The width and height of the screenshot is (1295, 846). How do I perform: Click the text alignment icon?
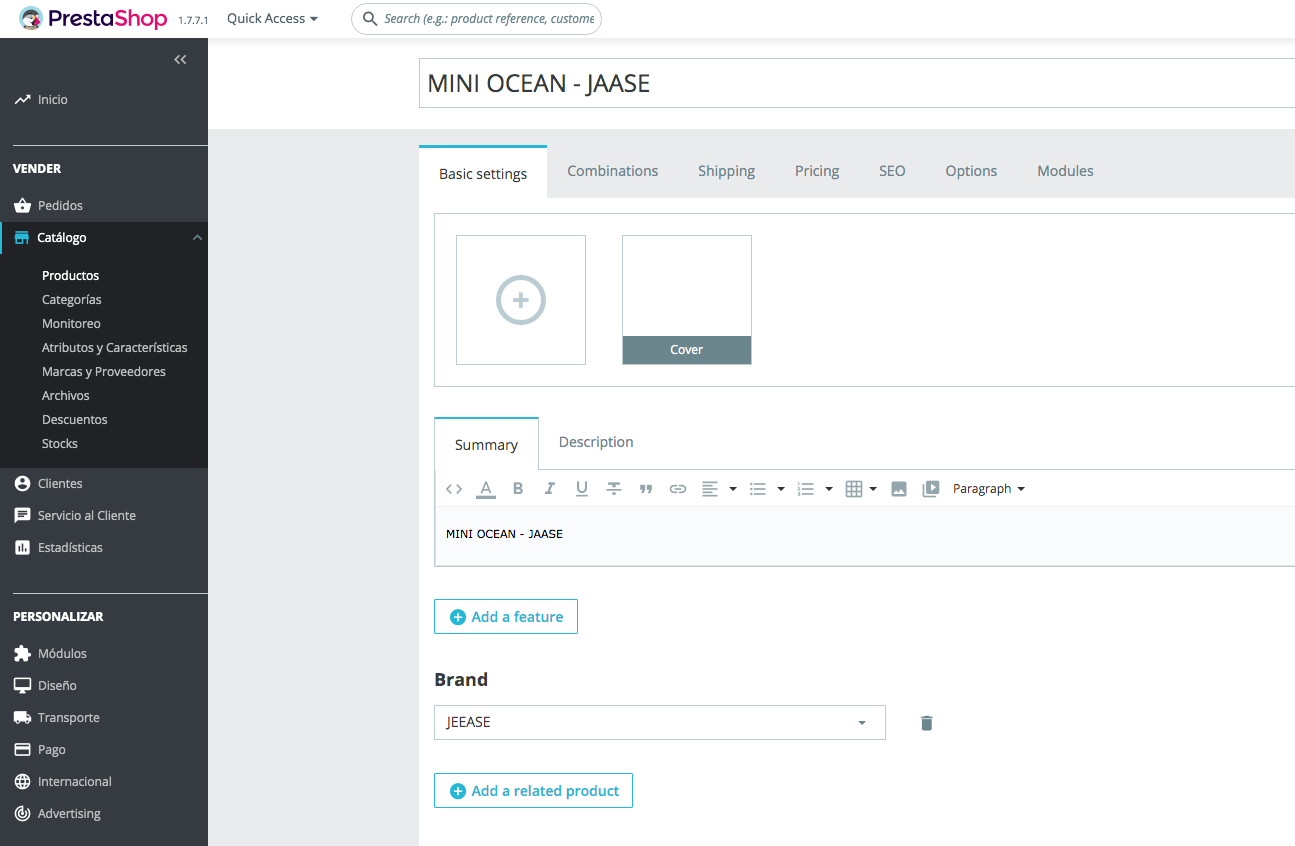[x=710, y=489]
